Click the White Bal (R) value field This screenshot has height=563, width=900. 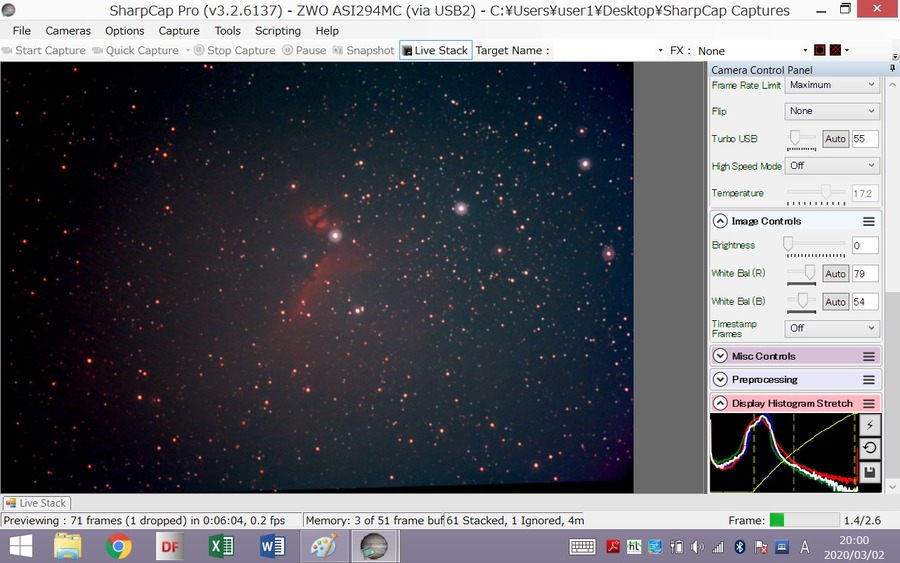coord(865,274)
